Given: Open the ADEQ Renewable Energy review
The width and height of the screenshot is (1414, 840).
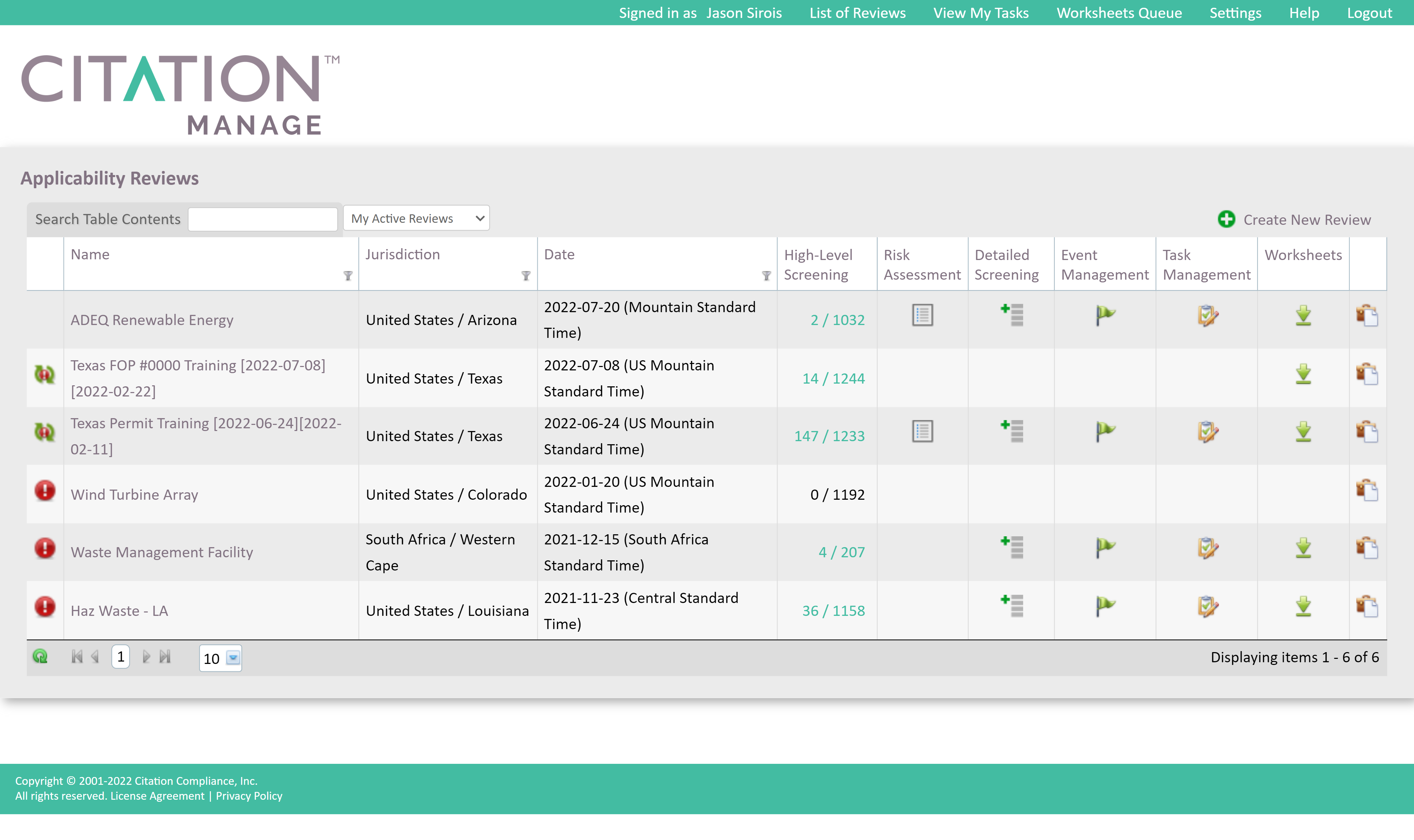Looking at the screenshot, I should pyautogui.click(x=152, y=320).
